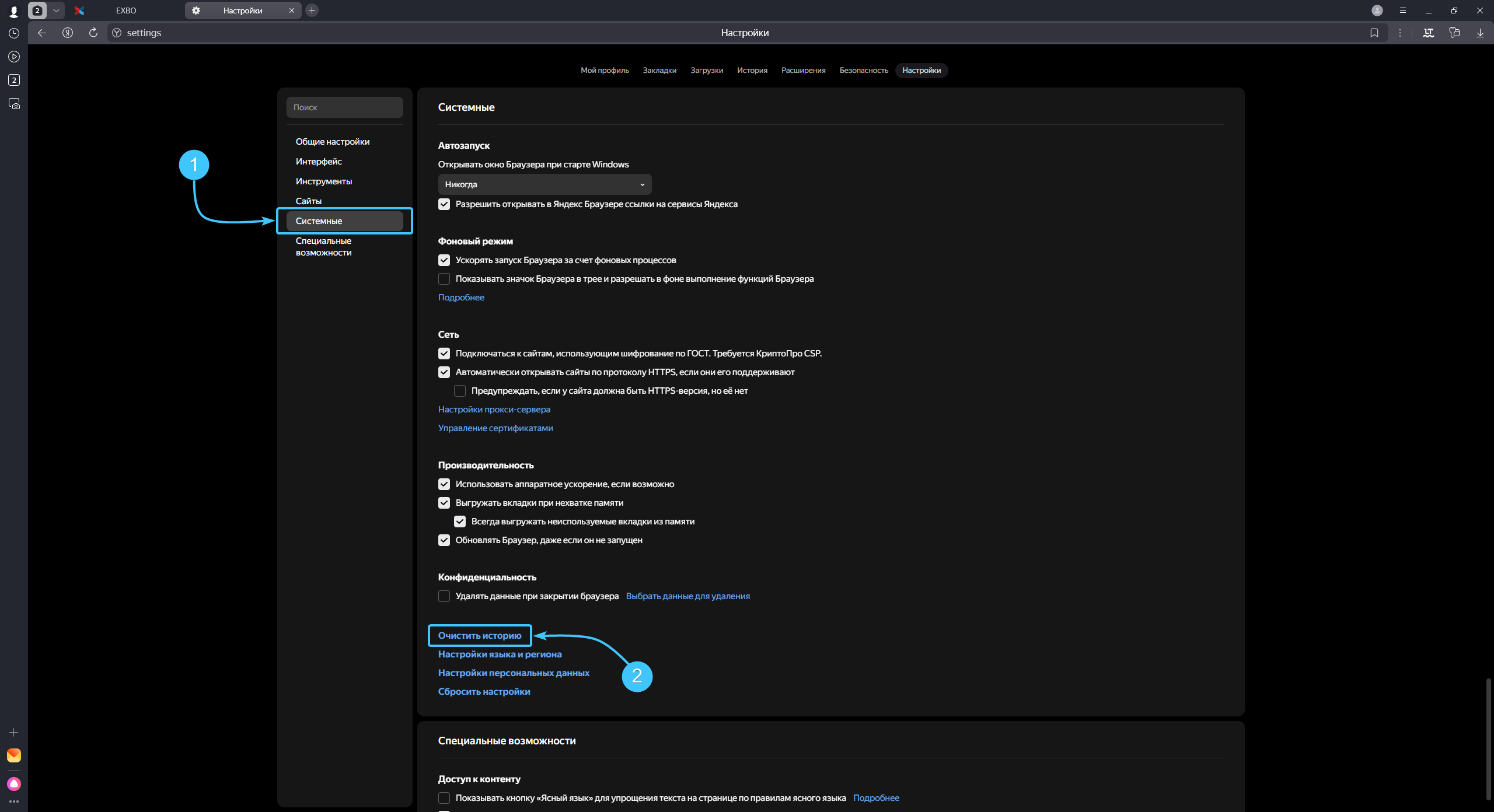The height and width of the screenshot is (812, 1494).
Task: Open Alice assistant icon in sidebar
Action: 14,783
